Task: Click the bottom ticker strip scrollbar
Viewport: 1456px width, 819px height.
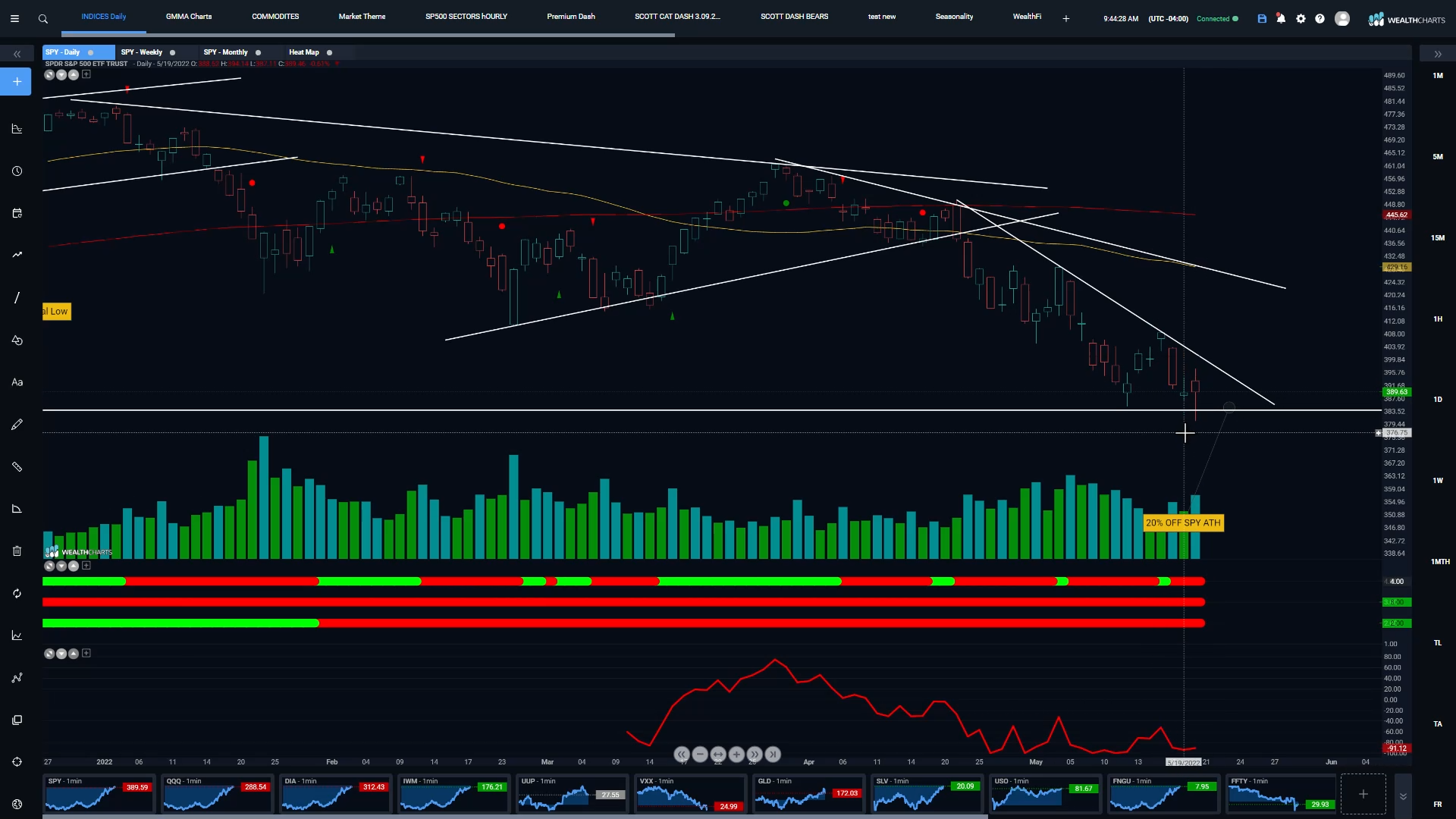Action: coord(515,817)
